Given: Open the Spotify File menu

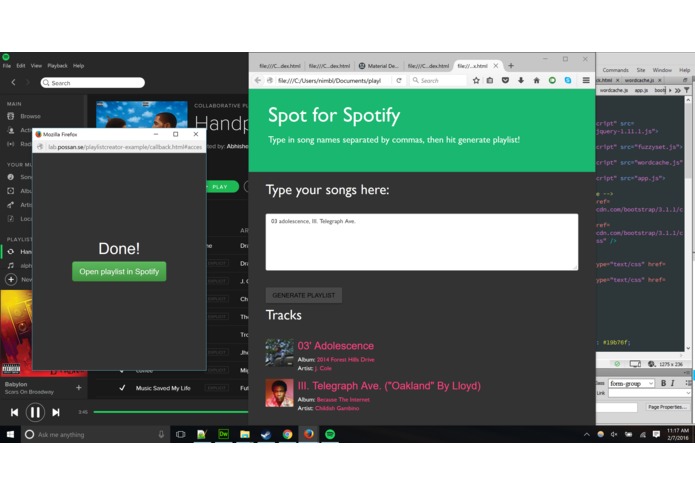Looking at the screenshot, I should pyautogui.click(x=7, y=66).
